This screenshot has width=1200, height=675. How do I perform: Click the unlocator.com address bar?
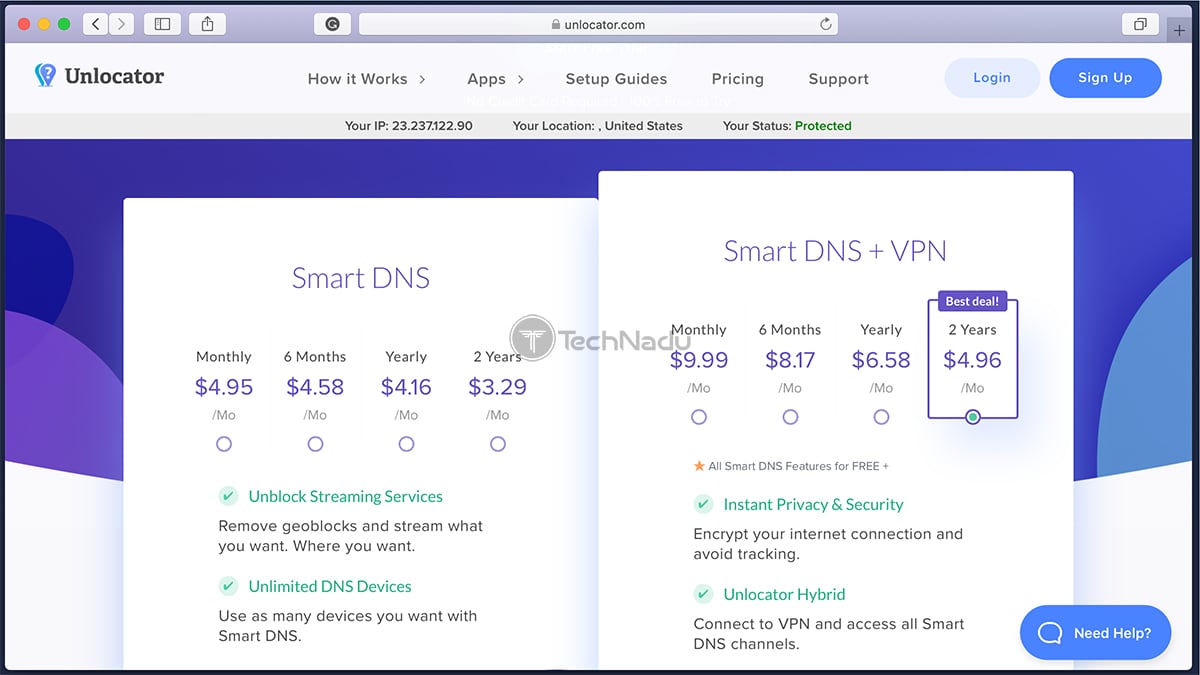click(598, 24)
